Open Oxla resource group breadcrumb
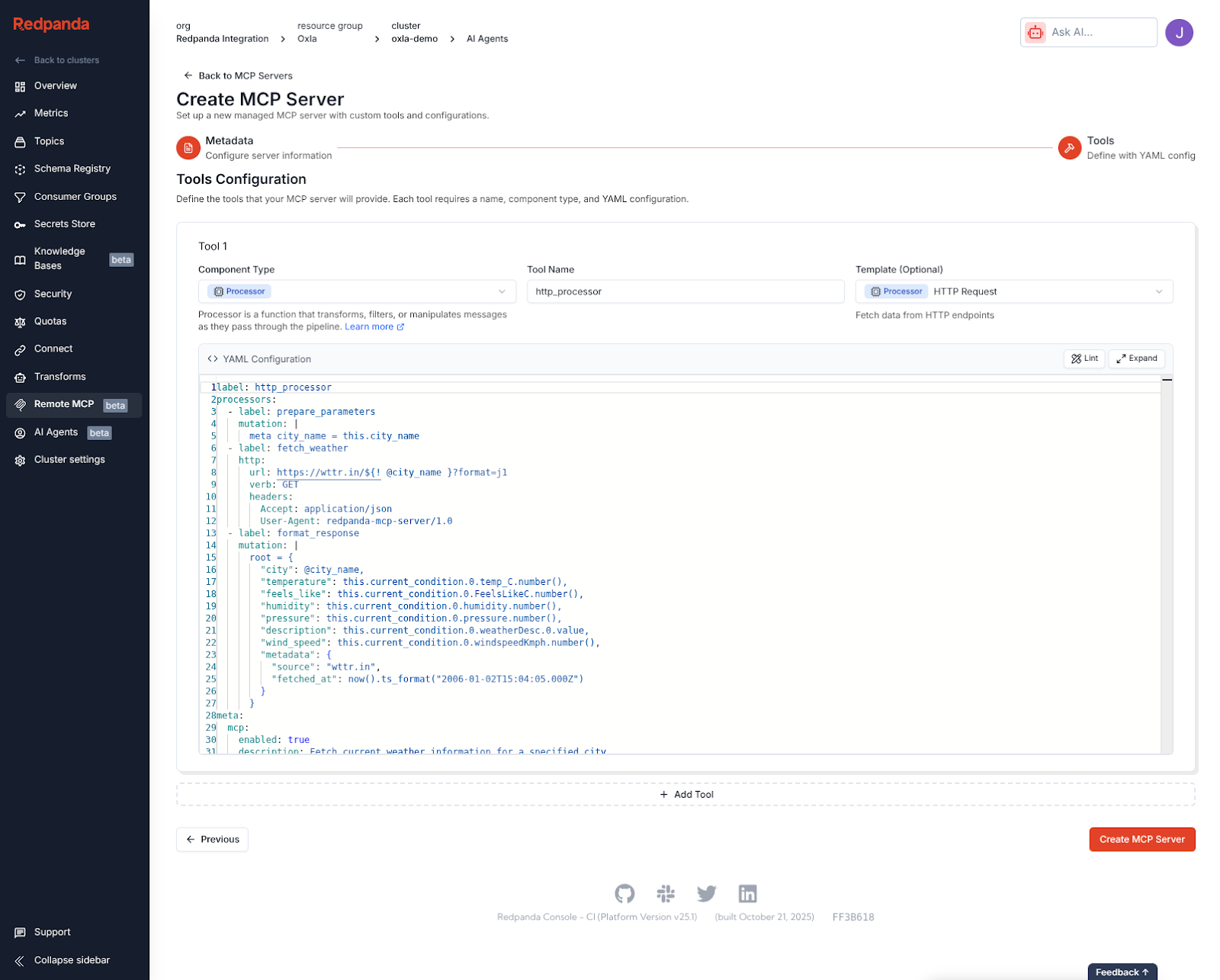Viewport: 1220px width, 980px height. click(307, 39)
